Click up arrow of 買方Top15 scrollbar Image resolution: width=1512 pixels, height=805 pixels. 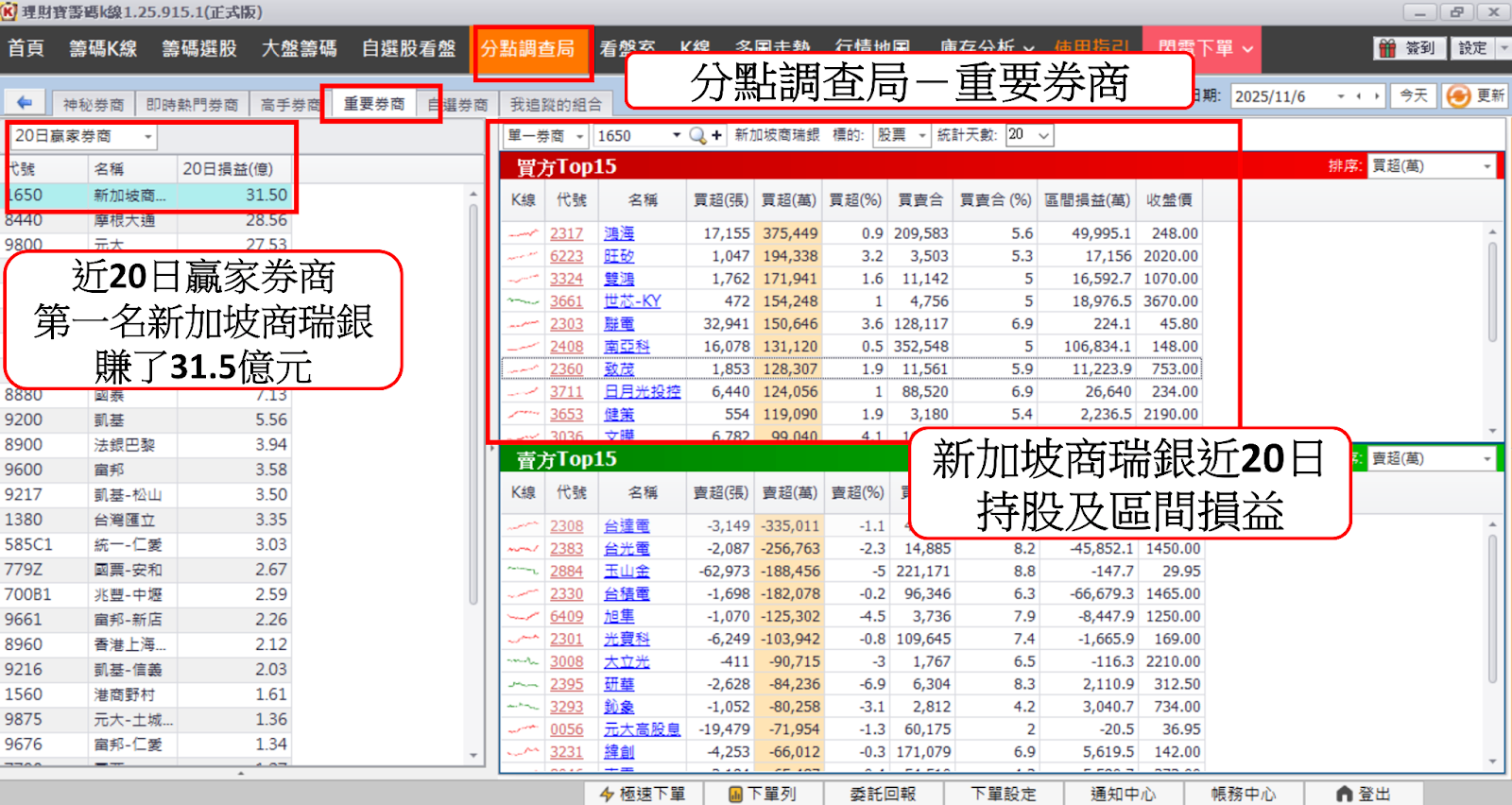pyautogui.click(x=1493, y=231)
